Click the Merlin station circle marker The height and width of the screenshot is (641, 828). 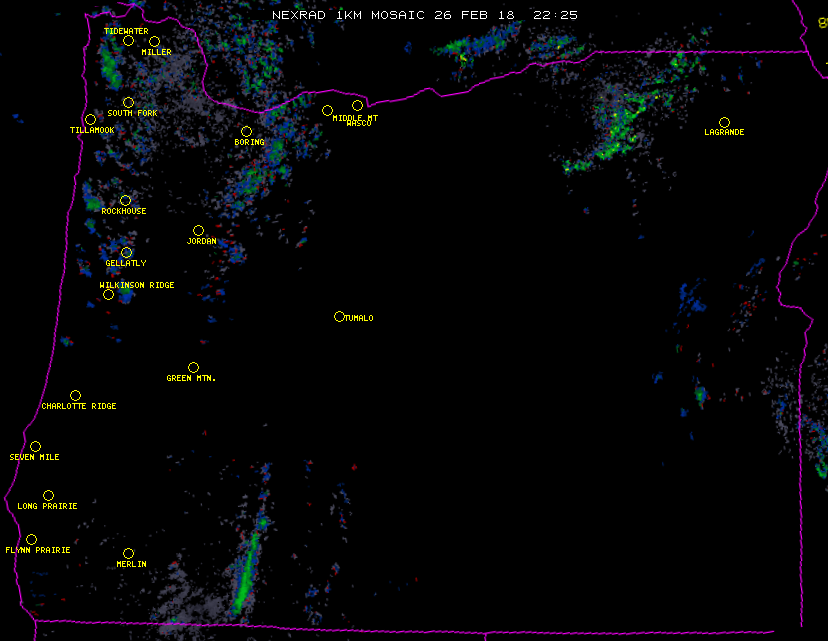128,553
